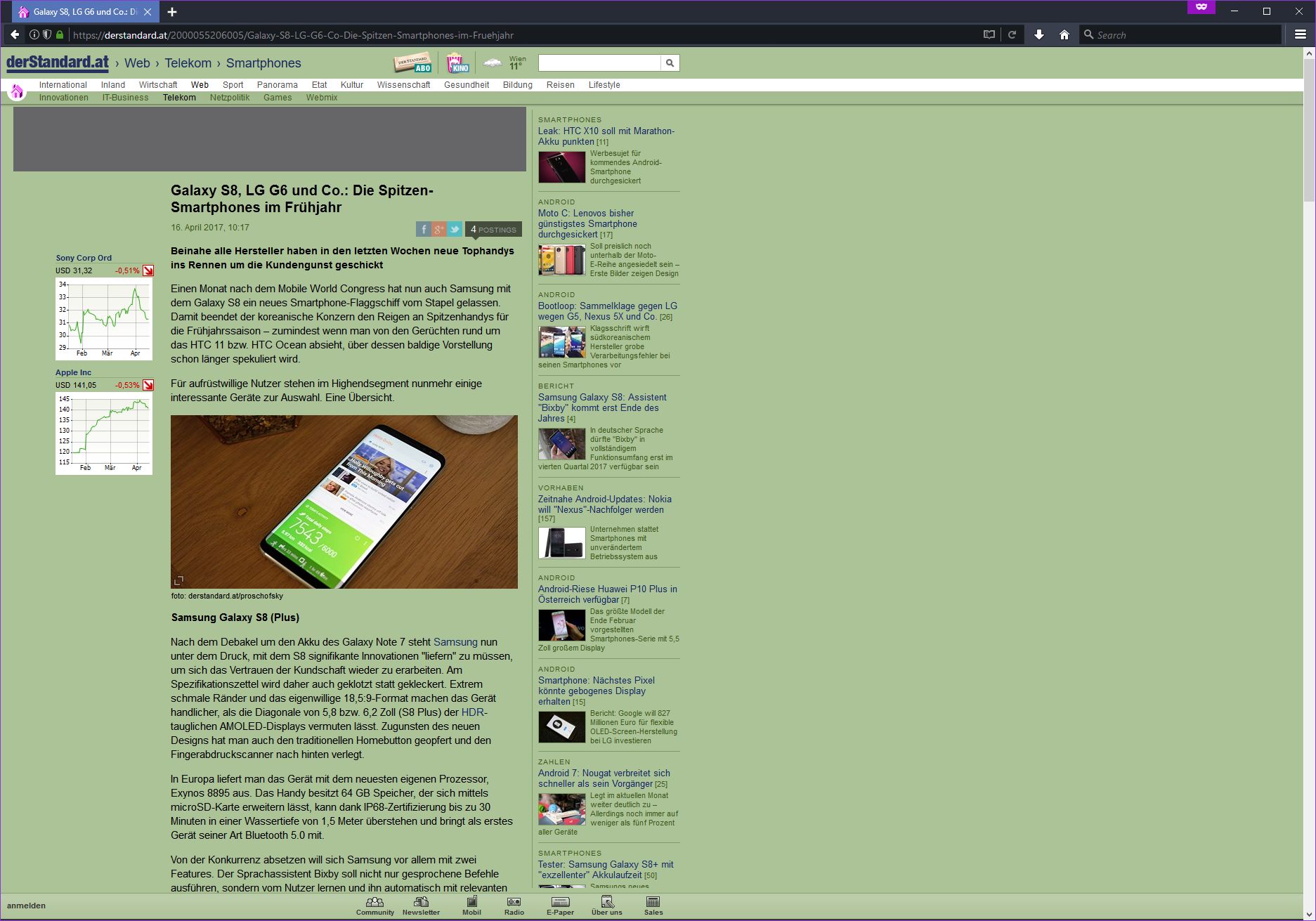The height and width of the screenshot is (921, 1316).
Task: Open a new tab with plus icon
Action: [172, 12]
